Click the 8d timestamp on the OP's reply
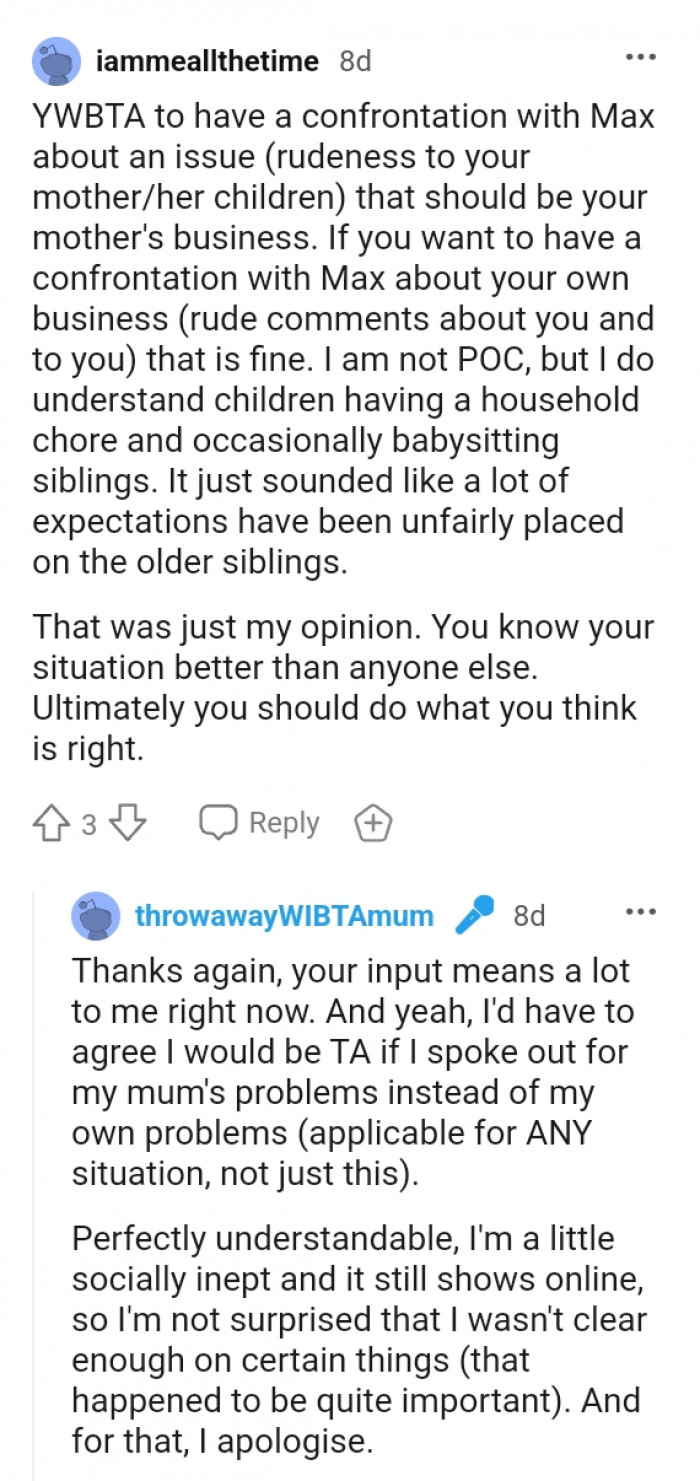 532,913
